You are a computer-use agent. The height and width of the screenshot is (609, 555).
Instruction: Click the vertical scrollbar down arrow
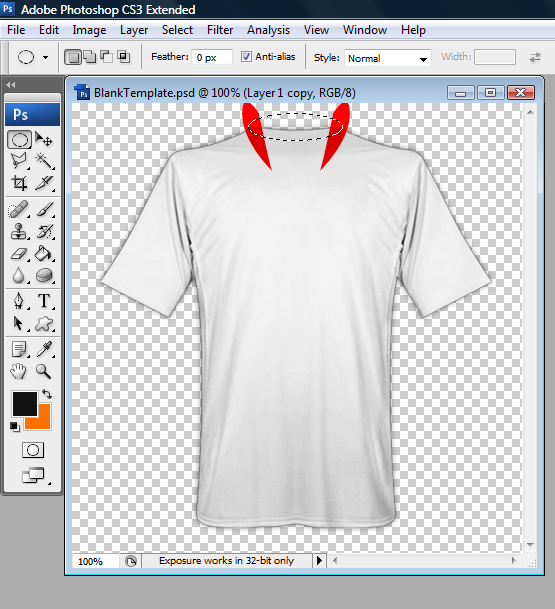click(x=530, y=545)
